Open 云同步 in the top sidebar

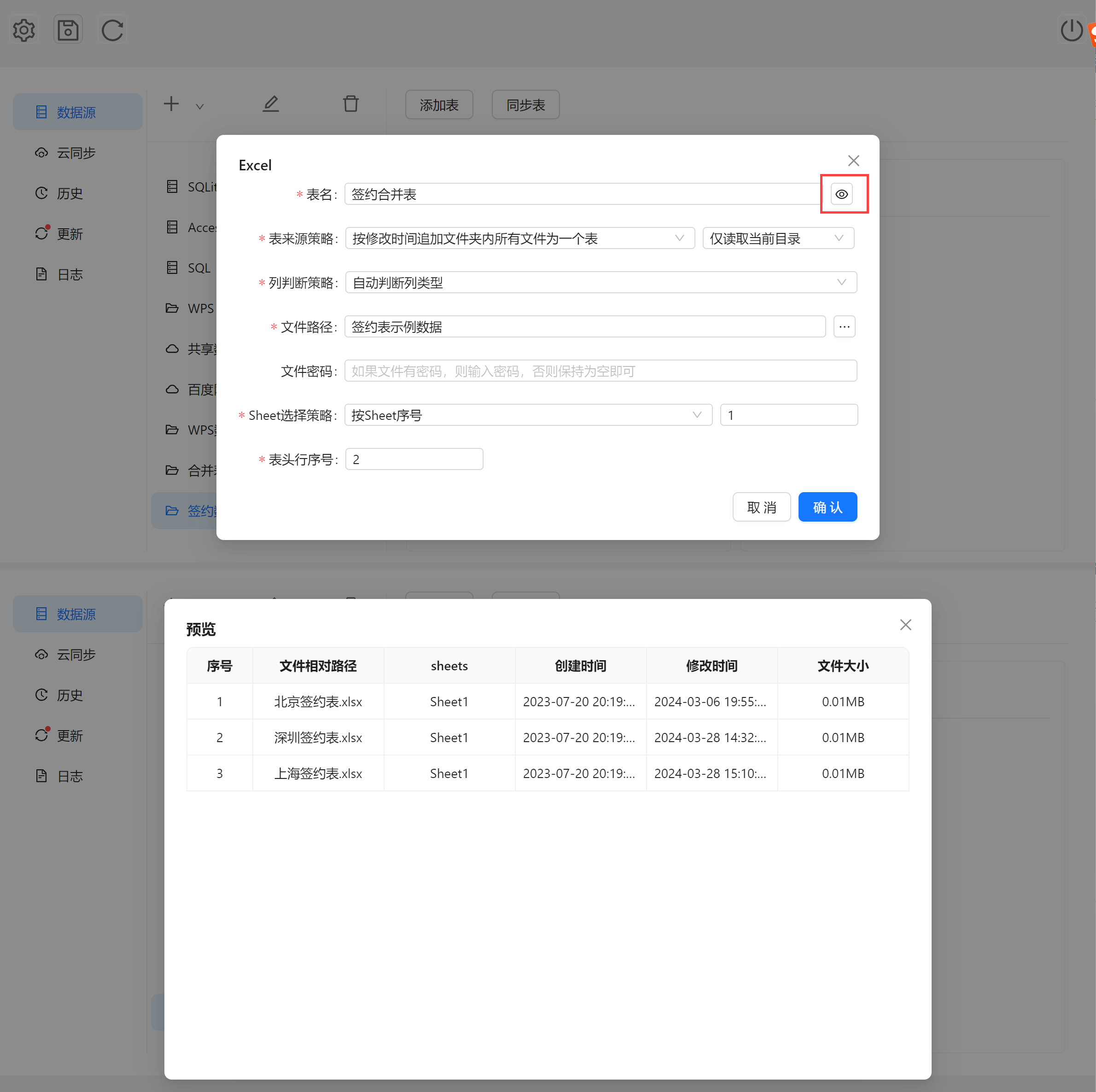[76, 153]
